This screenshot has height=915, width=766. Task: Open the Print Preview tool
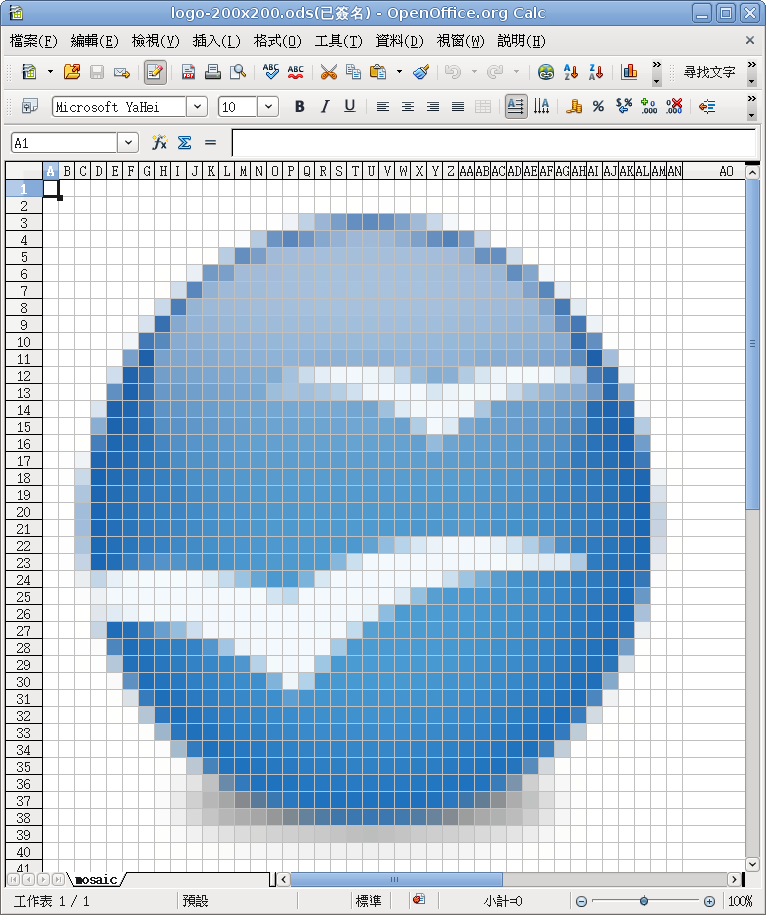pyautogui.click(x=238, y=72)
